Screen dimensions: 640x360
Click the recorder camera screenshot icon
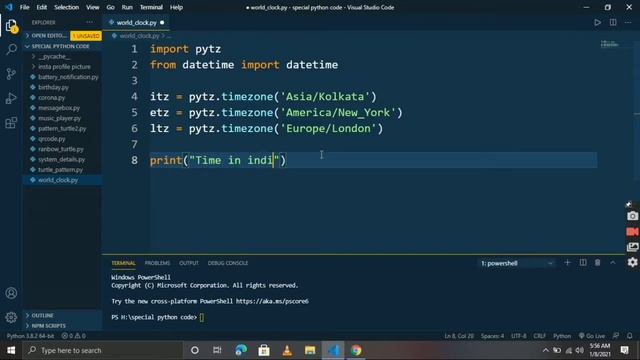[x=632, y=216]
